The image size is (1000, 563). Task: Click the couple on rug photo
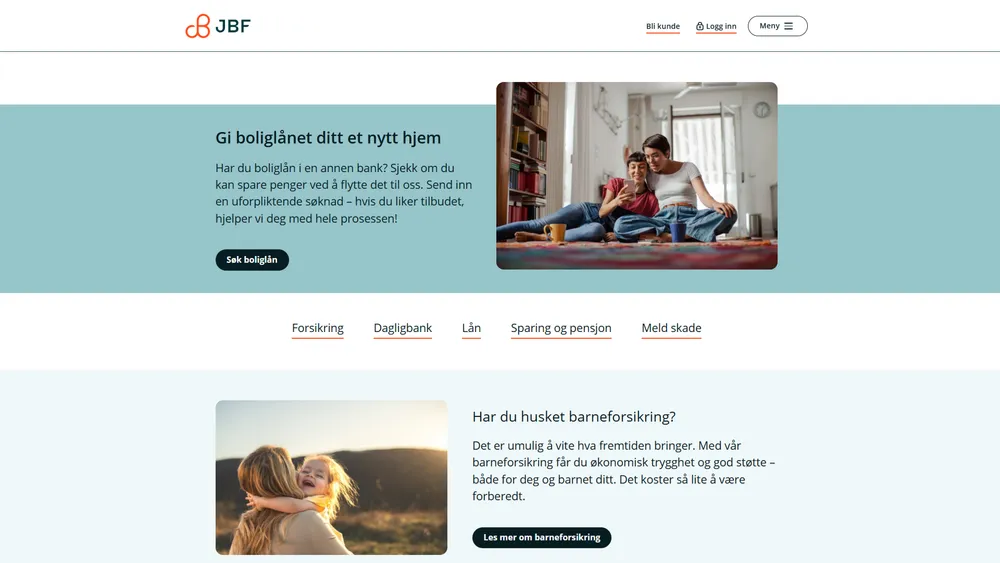(x=636, y=175)
